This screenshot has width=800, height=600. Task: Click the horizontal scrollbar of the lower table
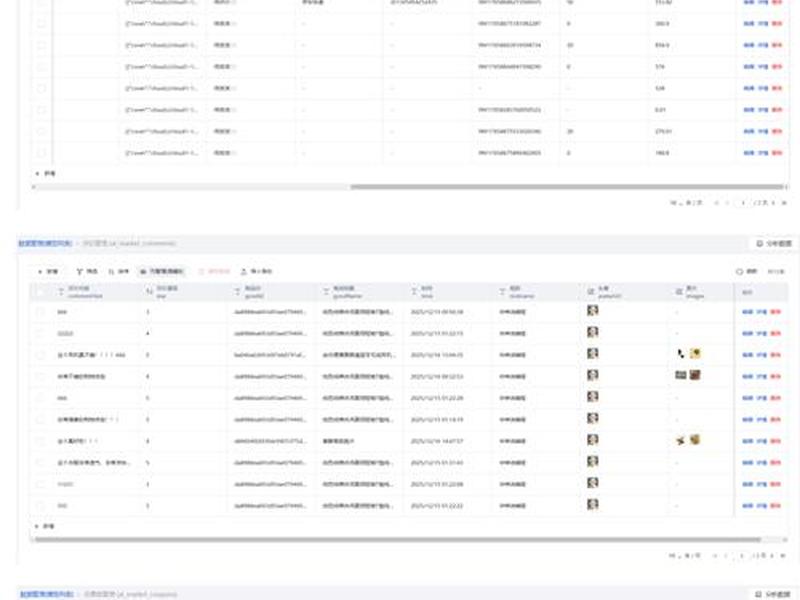click(397, 540)
